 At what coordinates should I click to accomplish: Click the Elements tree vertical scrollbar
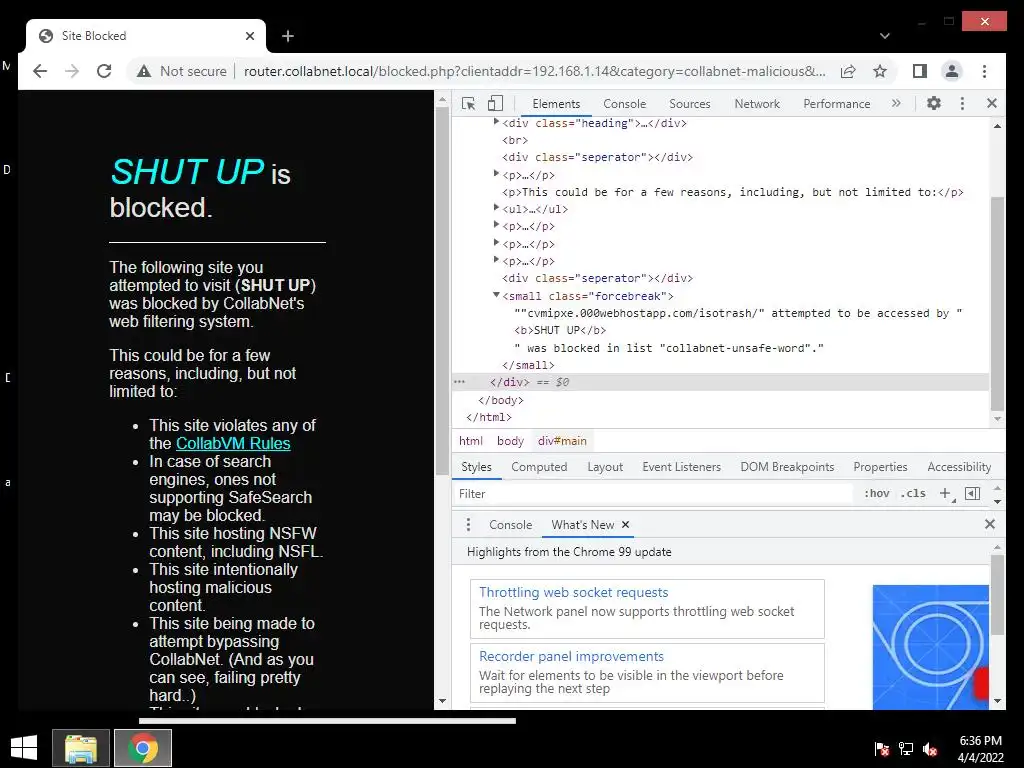point(997,304)
